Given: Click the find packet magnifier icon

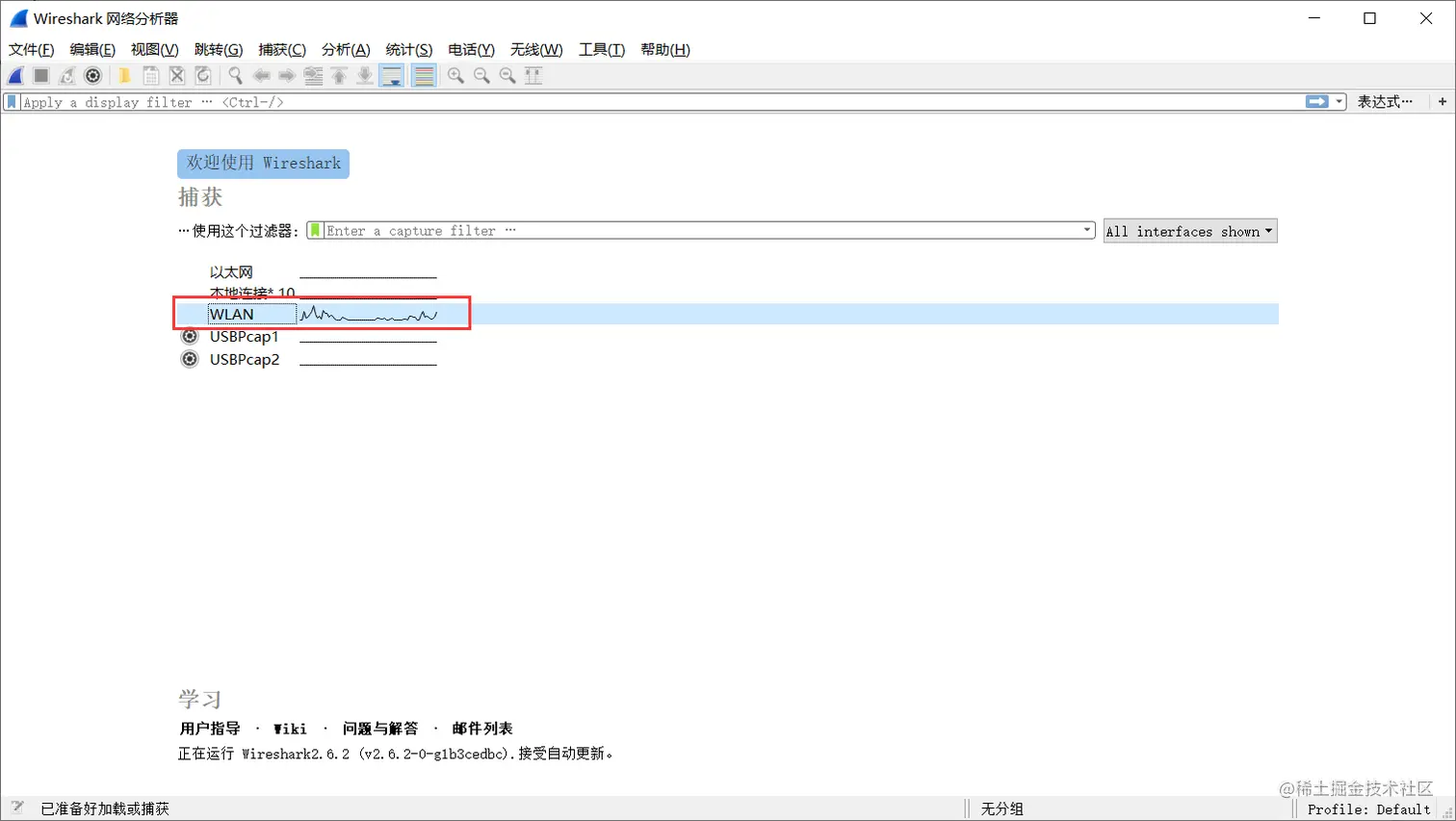Looking at the screenshot, I should pos(235,76).
